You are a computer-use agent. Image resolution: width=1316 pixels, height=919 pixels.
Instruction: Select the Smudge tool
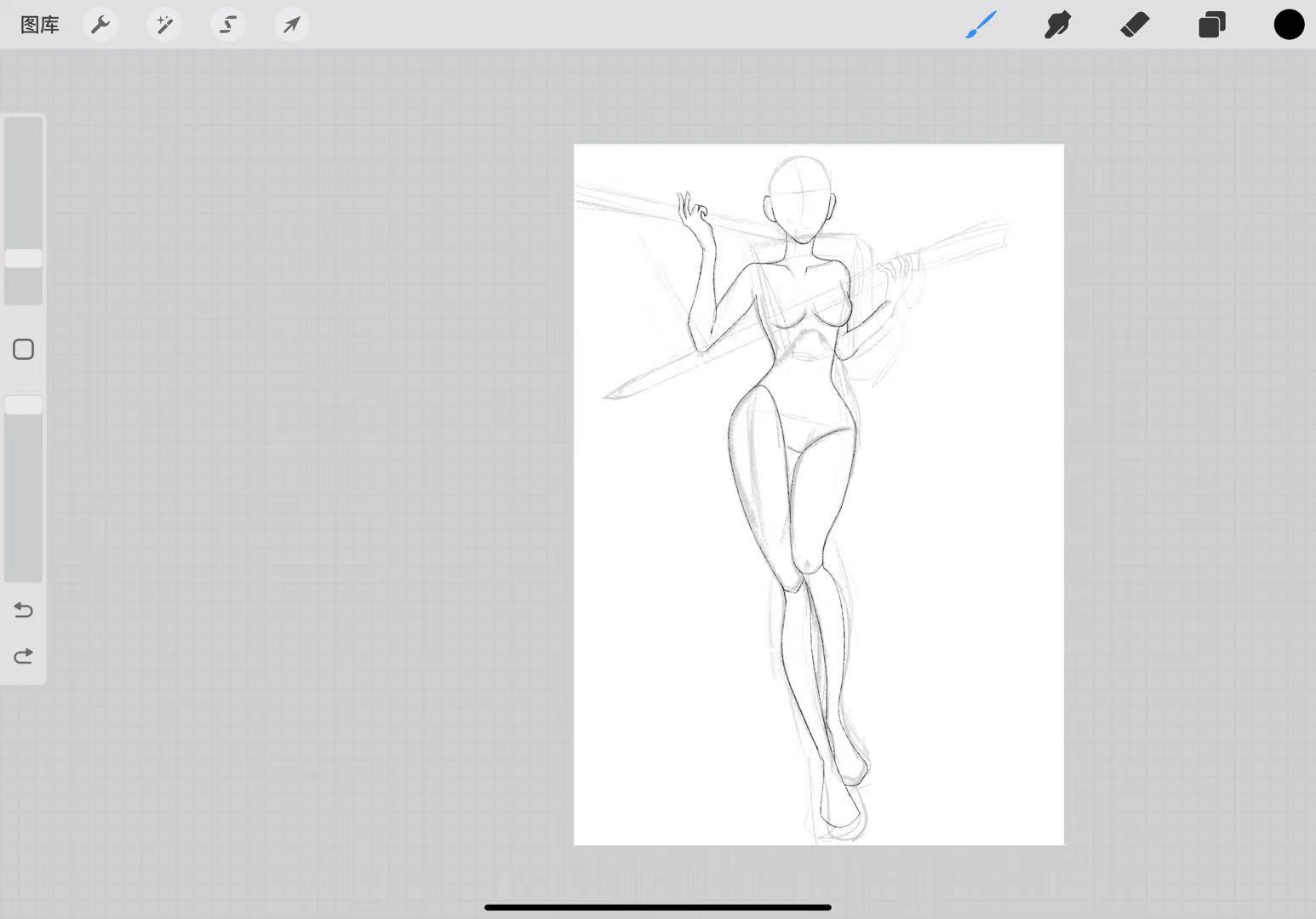point(1057,25)
